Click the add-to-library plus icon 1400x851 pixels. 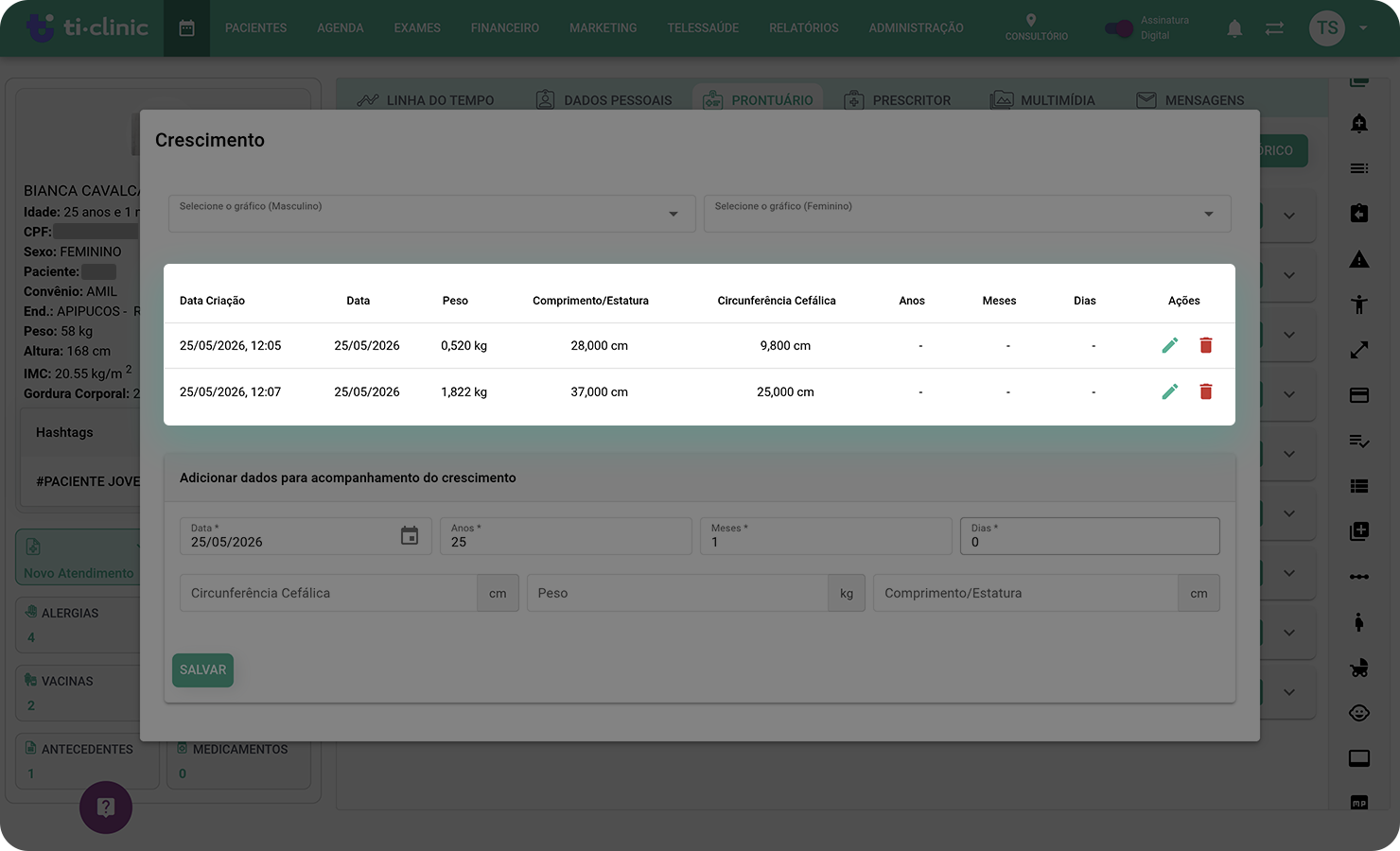[1359, 531]
